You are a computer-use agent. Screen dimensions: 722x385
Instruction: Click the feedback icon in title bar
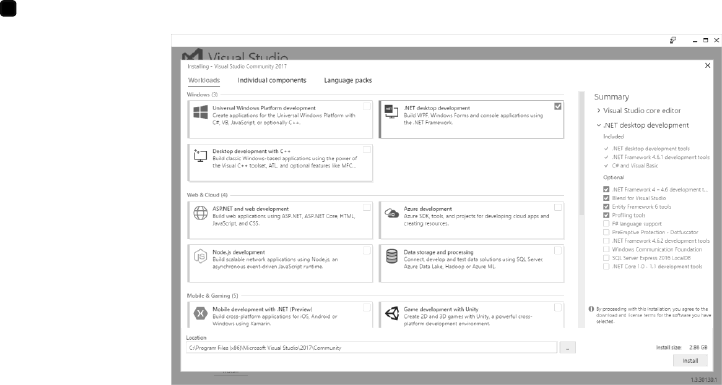(673, 41)
